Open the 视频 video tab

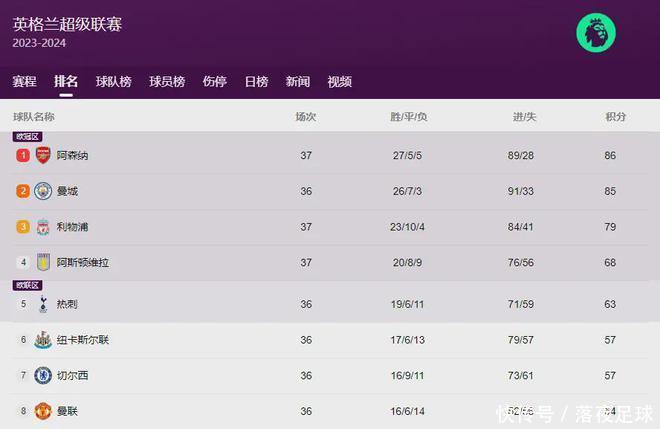(x=339, y=82)
